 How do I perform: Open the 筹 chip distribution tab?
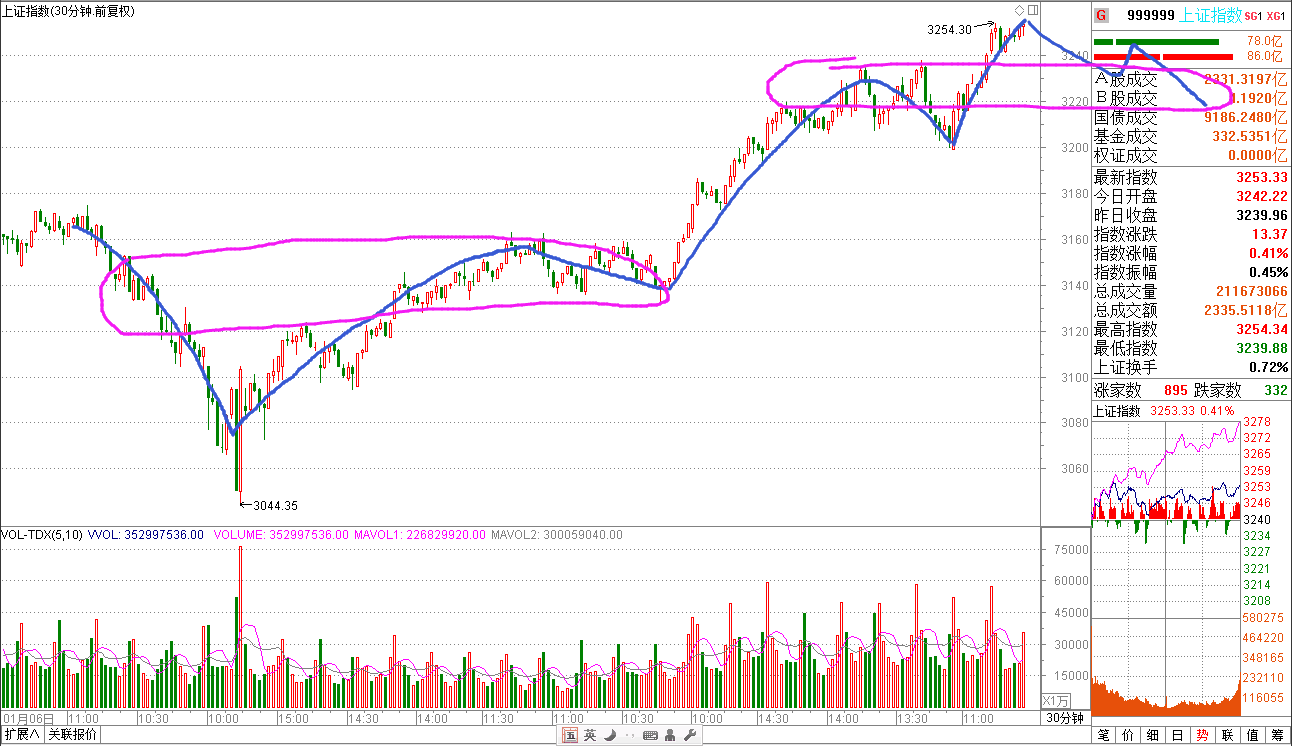pos(1277,736)
